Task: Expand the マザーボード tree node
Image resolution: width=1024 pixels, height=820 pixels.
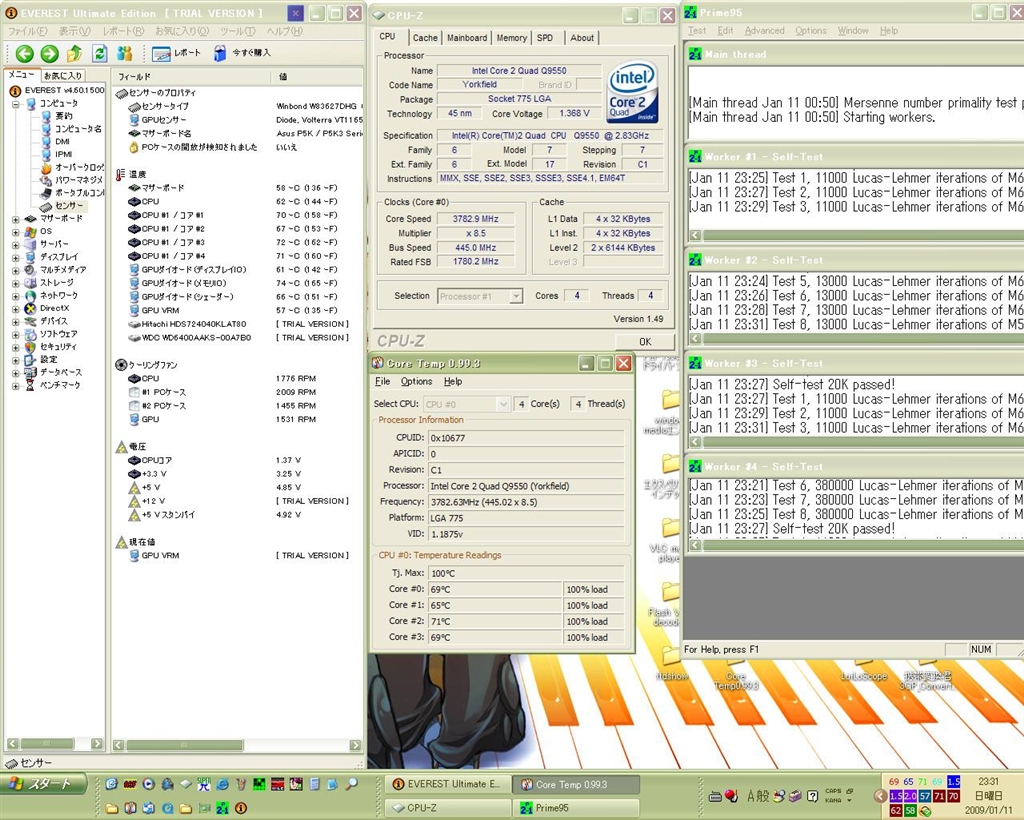Action: click(x=16, y=218)
